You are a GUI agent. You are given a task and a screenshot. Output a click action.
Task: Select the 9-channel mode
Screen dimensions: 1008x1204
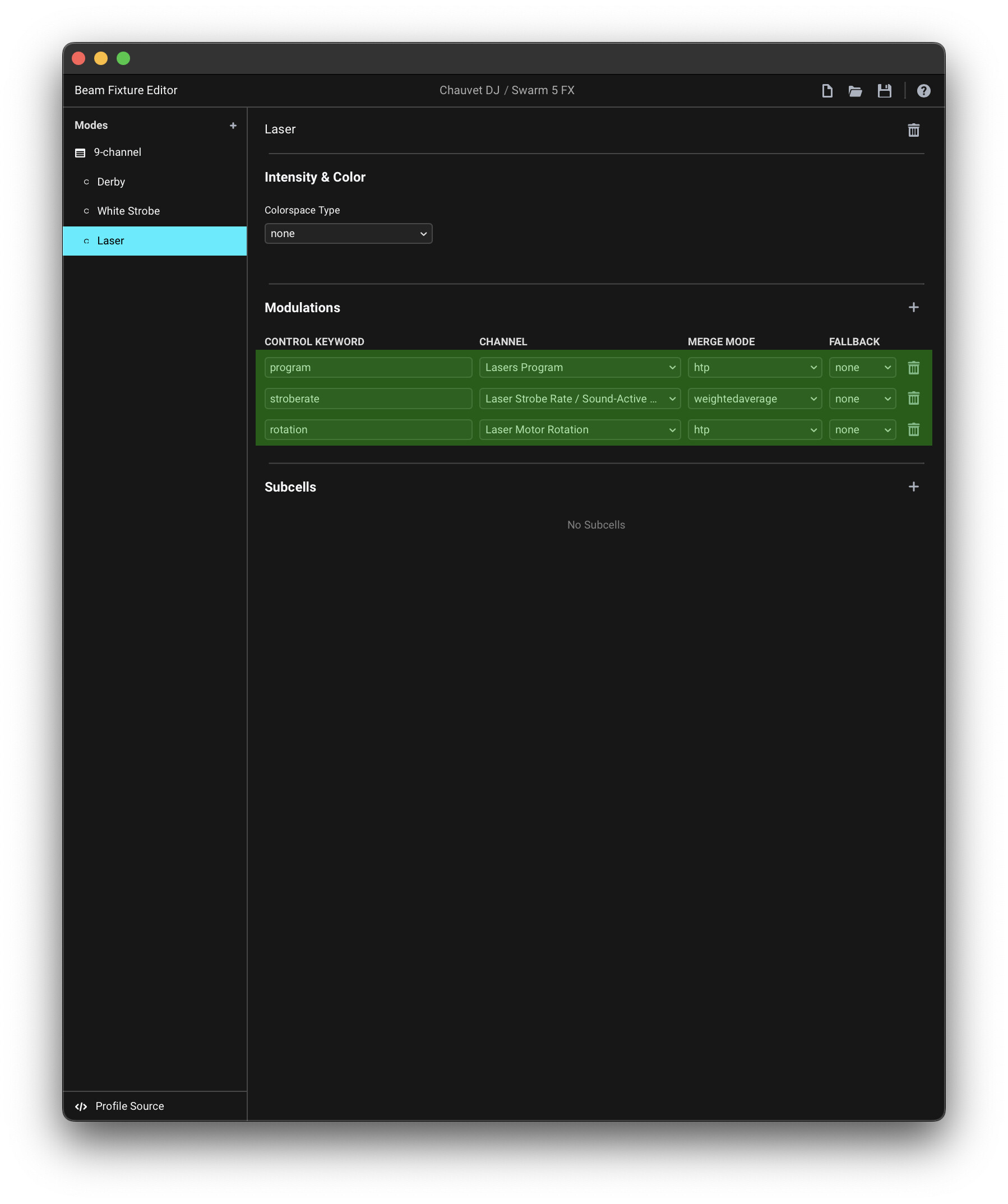(x=117, y=152)
